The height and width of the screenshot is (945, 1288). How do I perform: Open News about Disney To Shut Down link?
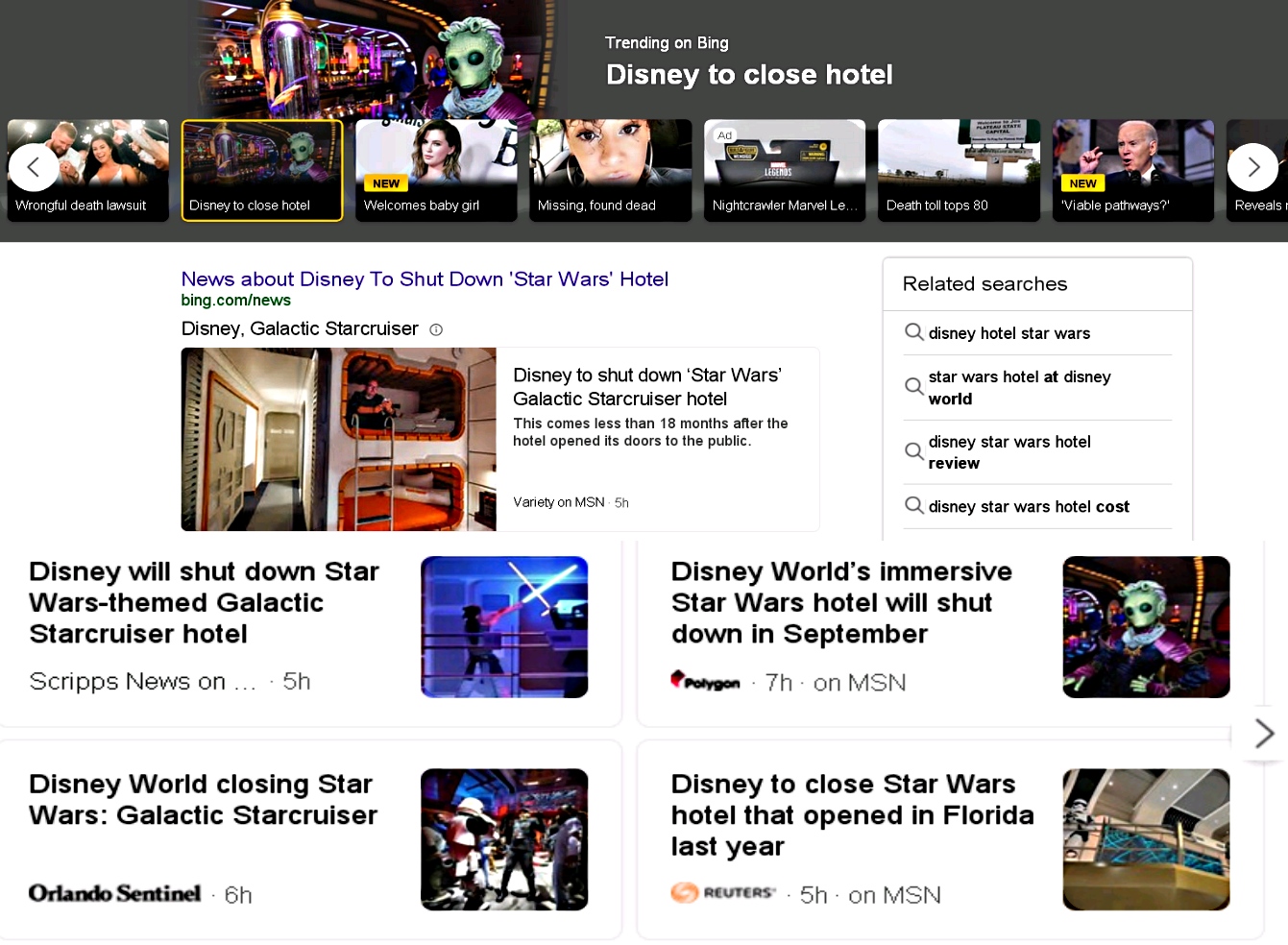[x=425, y=279]
